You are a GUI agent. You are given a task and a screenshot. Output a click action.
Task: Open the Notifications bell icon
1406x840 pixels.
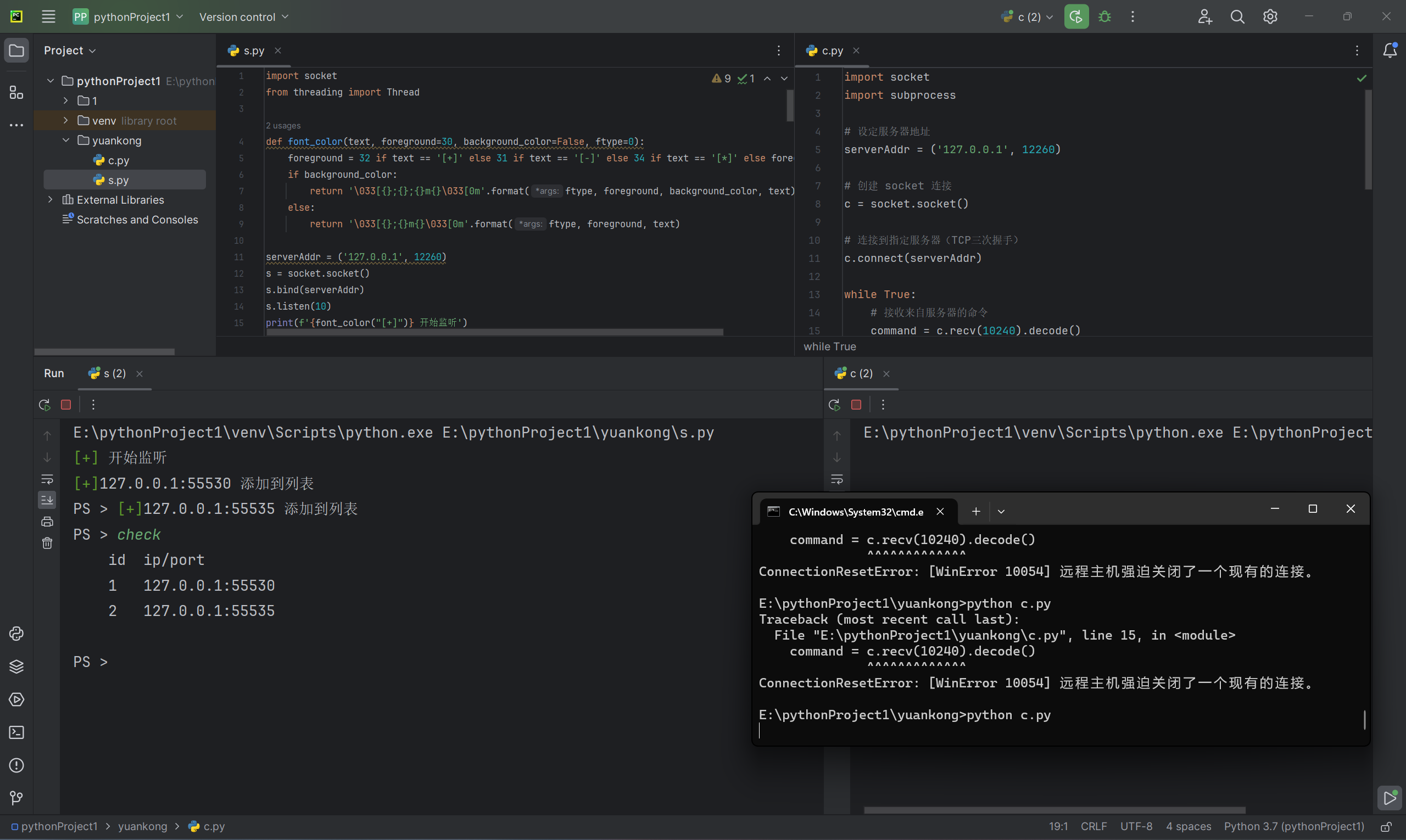tap(1390, 51)
